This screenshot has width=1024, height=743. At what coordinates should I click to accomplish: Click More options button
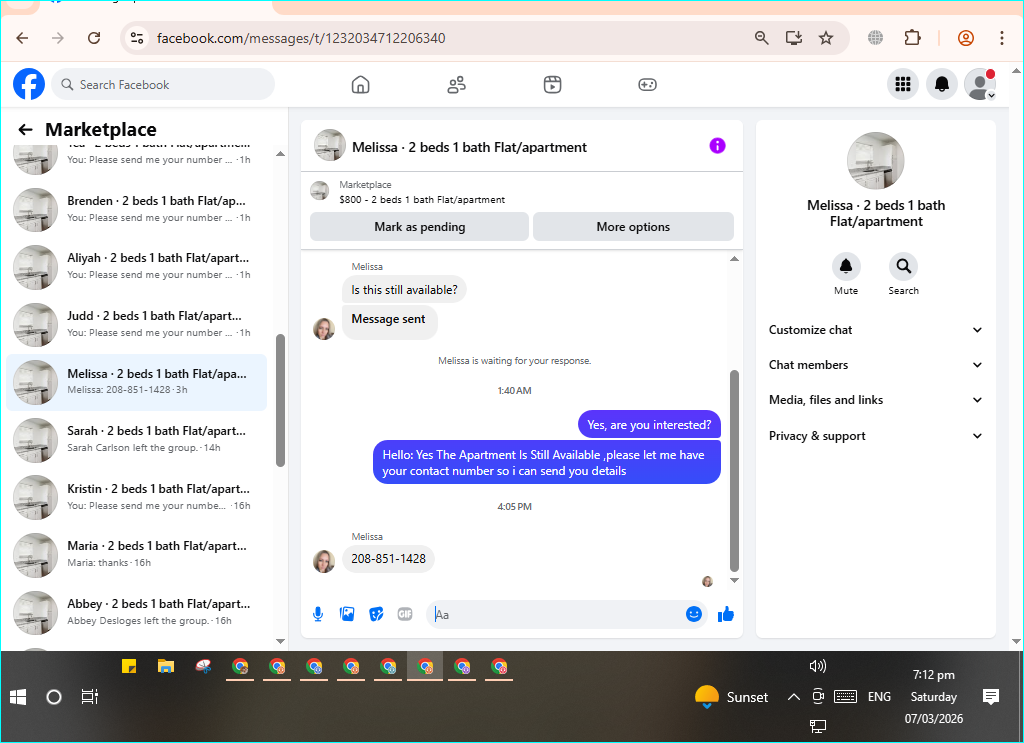[x=633, y=227]
